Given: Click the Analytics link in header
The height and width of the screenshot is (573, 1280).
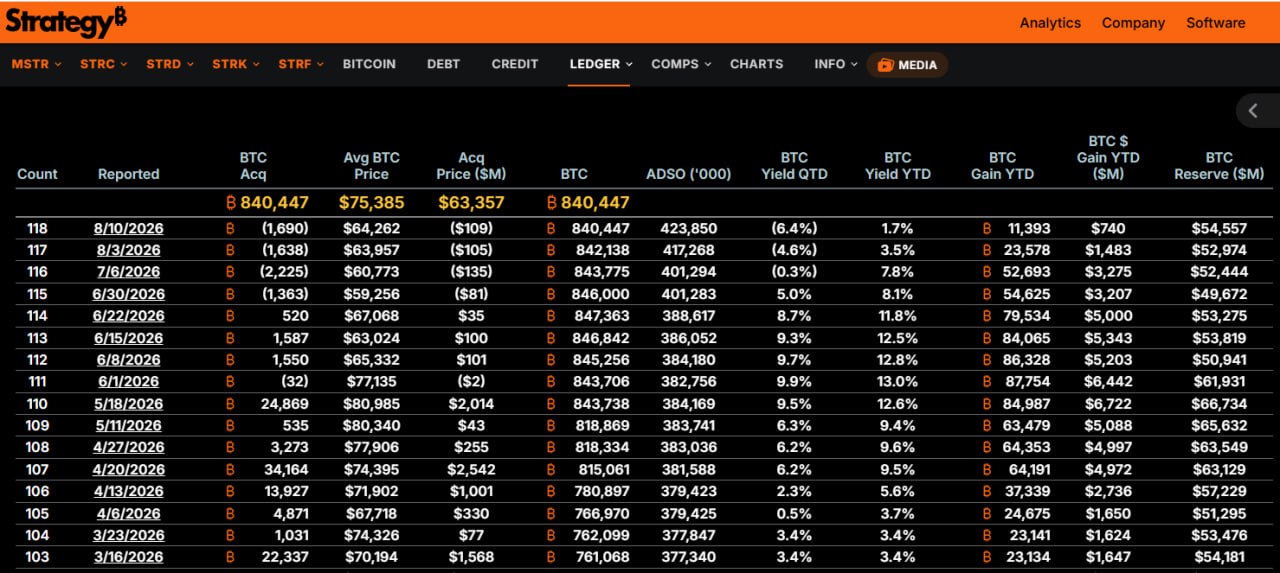Looking at the screenshot, I should click(x=1050, y=23).
